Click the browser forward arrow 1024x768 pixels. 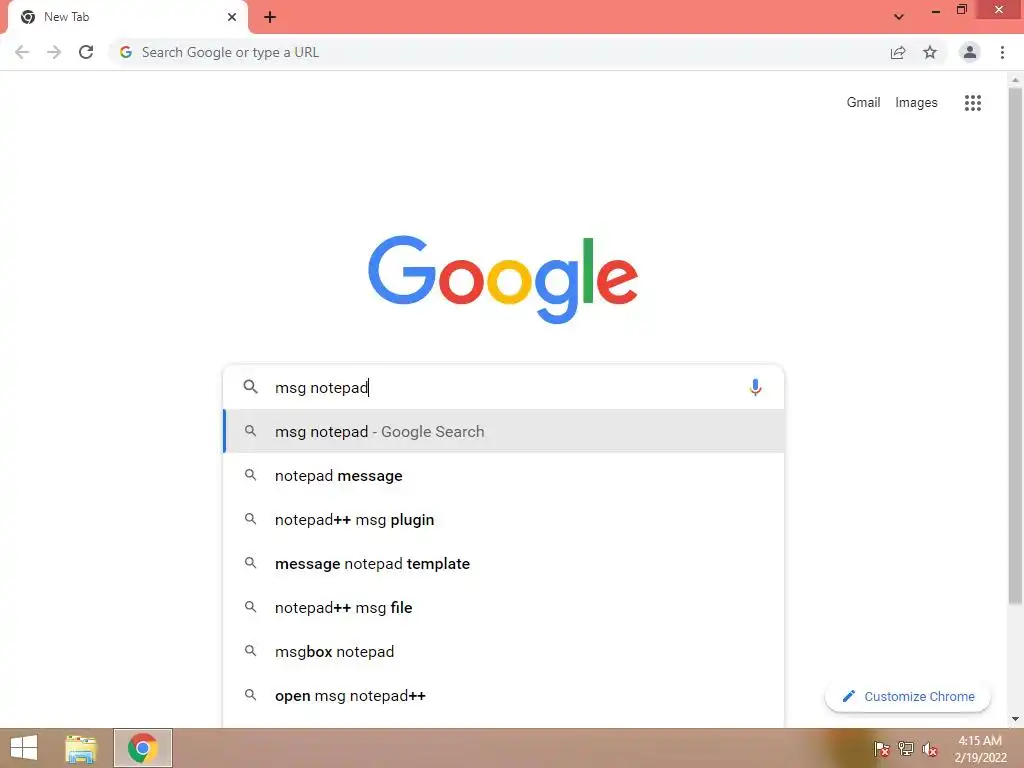pyautogui.click(x=54, y=52)
